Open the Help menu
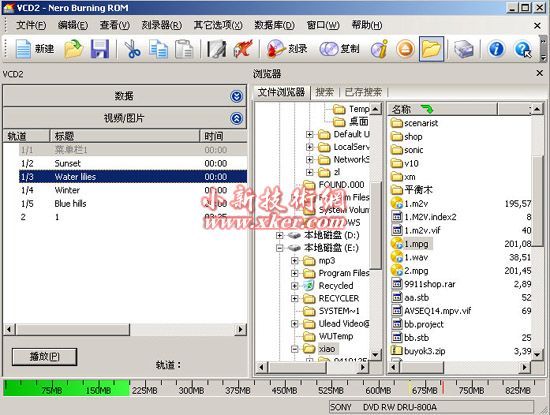 pos(367,25)
